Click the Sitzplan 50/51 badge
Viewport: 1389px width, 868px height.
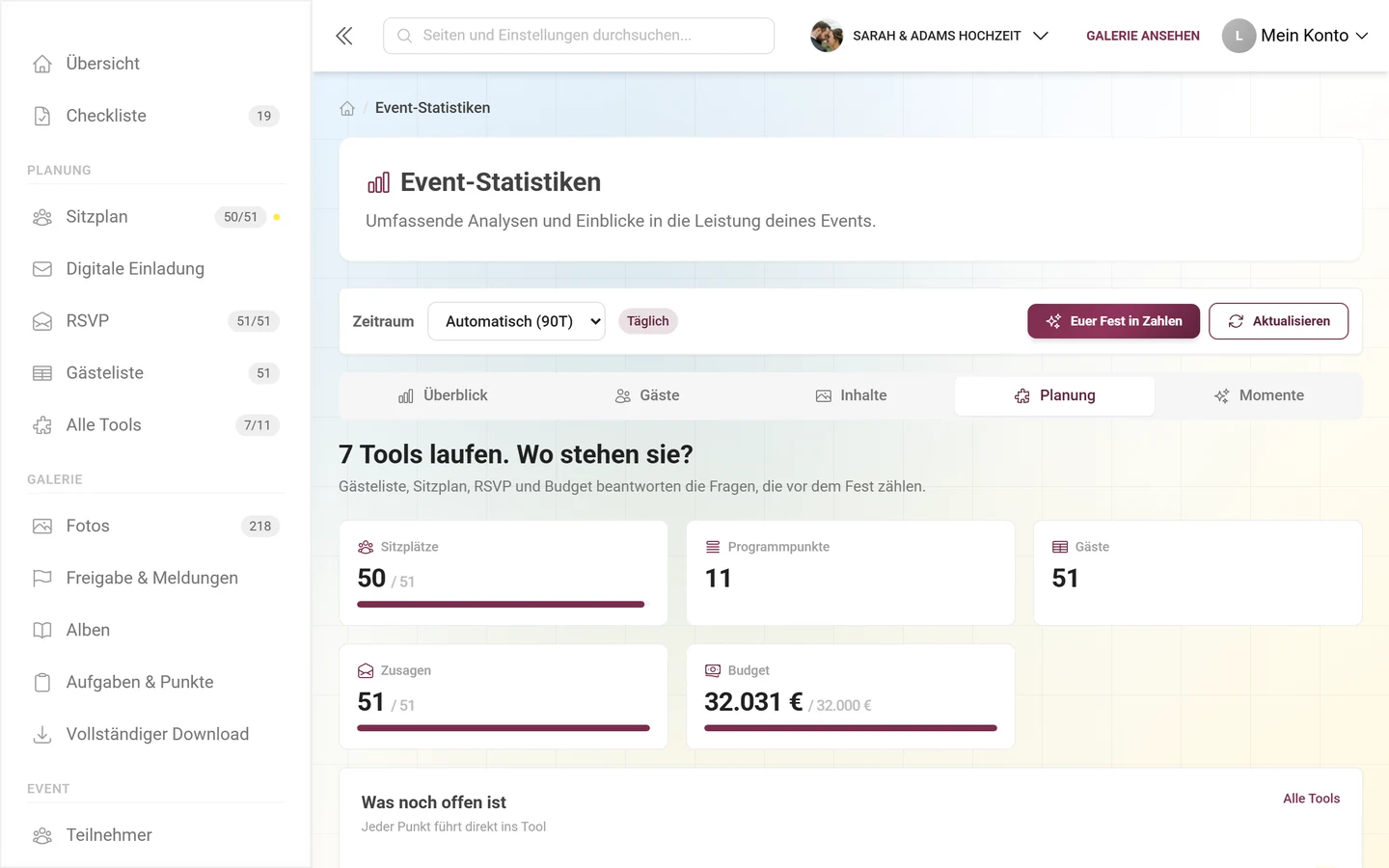[240, 217]
